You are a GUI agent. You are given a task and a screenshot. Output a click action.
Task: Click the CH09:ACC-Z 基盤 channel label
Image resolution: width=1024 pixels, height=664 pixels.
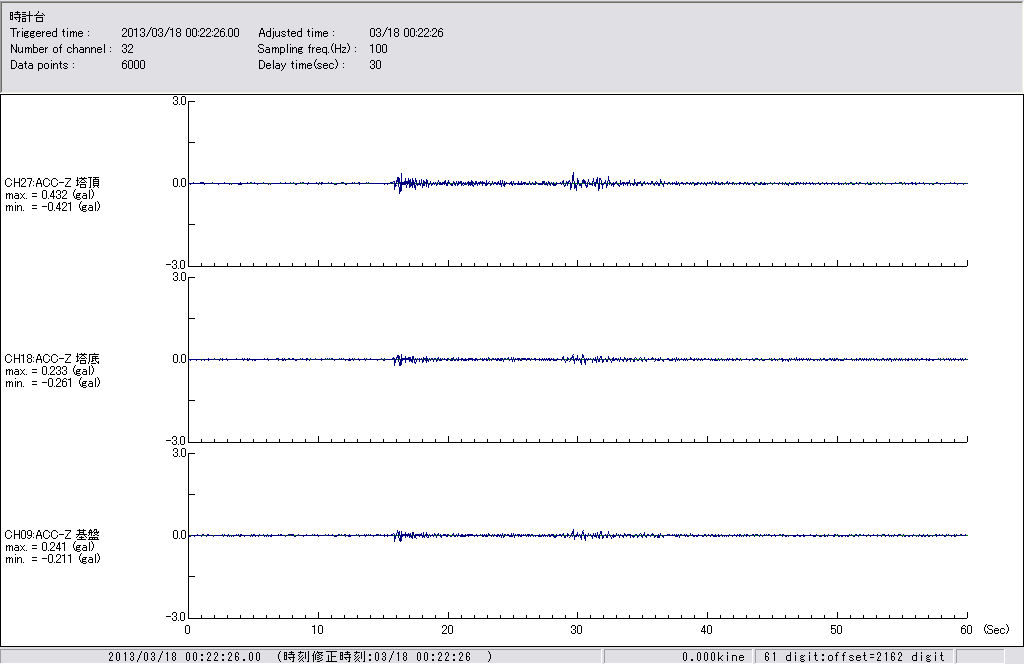pyautogui.click(x=52, y=535)
